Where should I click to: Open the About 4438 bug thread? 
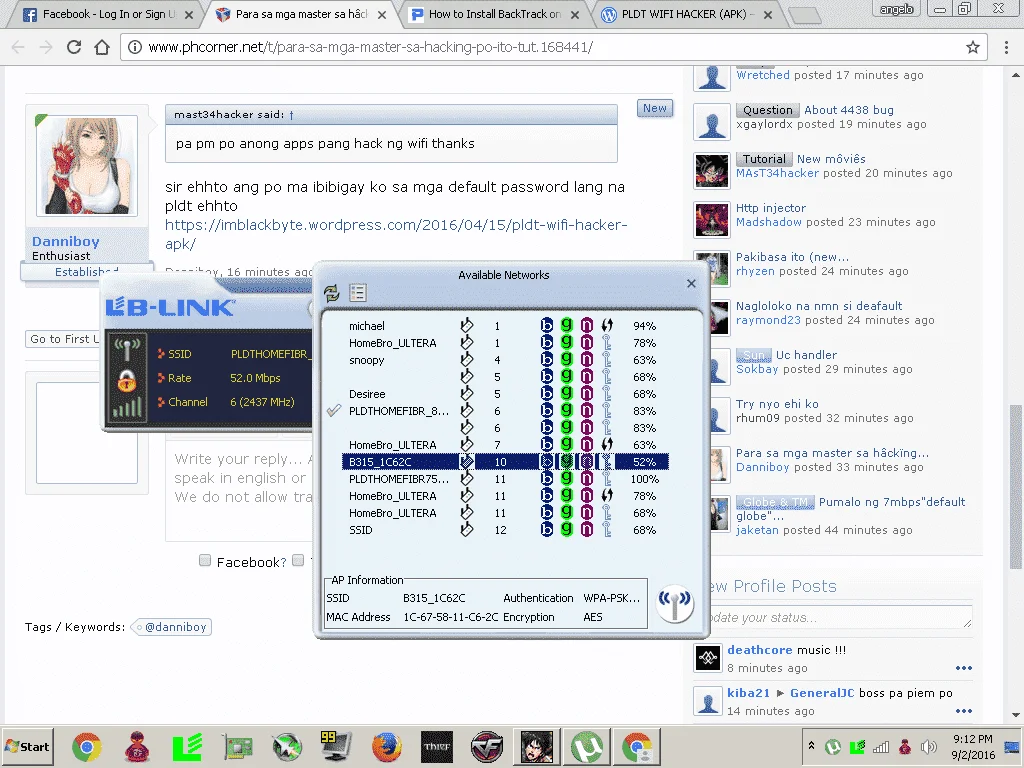(x=848, y=110)
